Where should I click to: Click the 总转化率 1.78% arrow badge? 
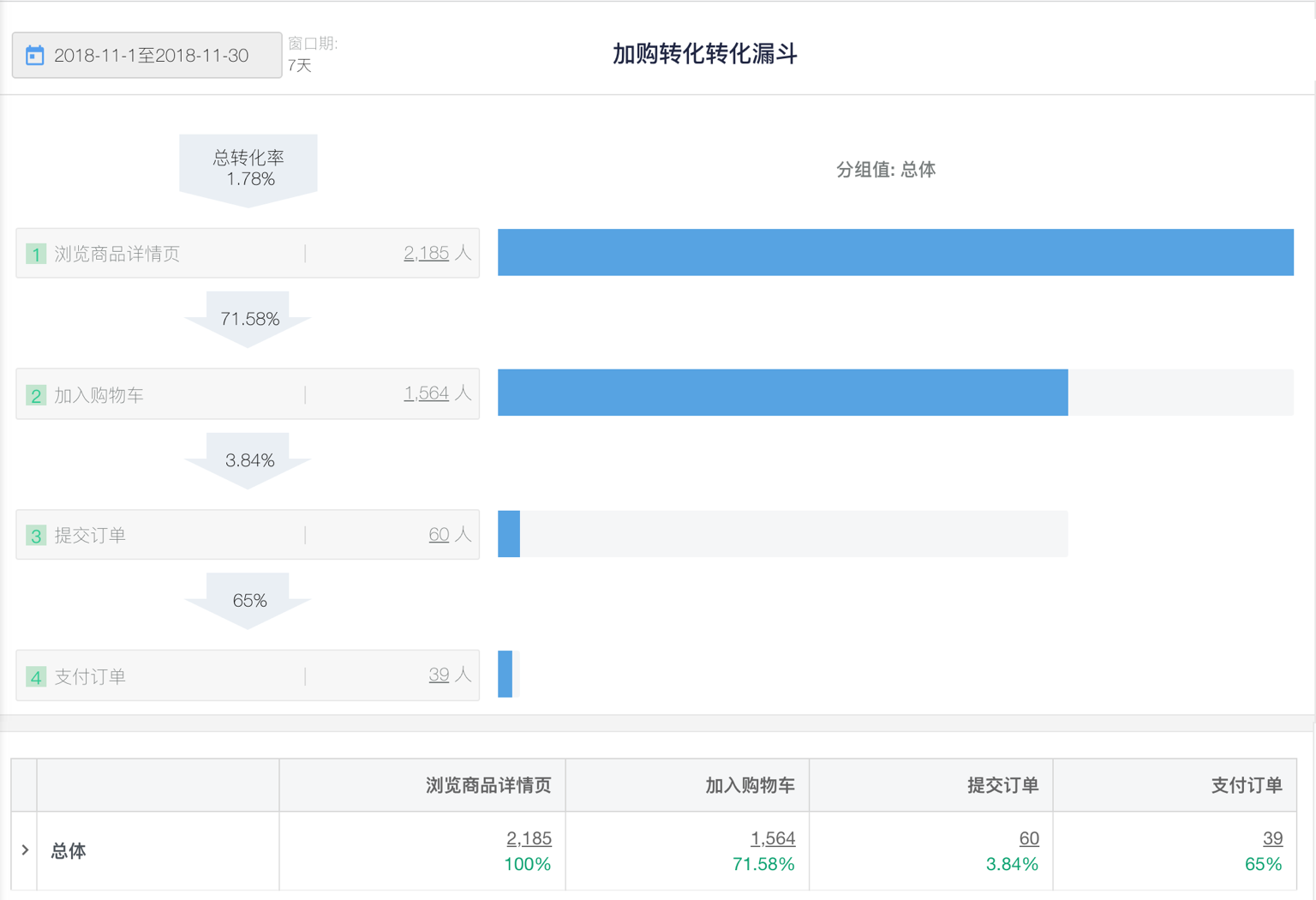[x=248, y=170]
